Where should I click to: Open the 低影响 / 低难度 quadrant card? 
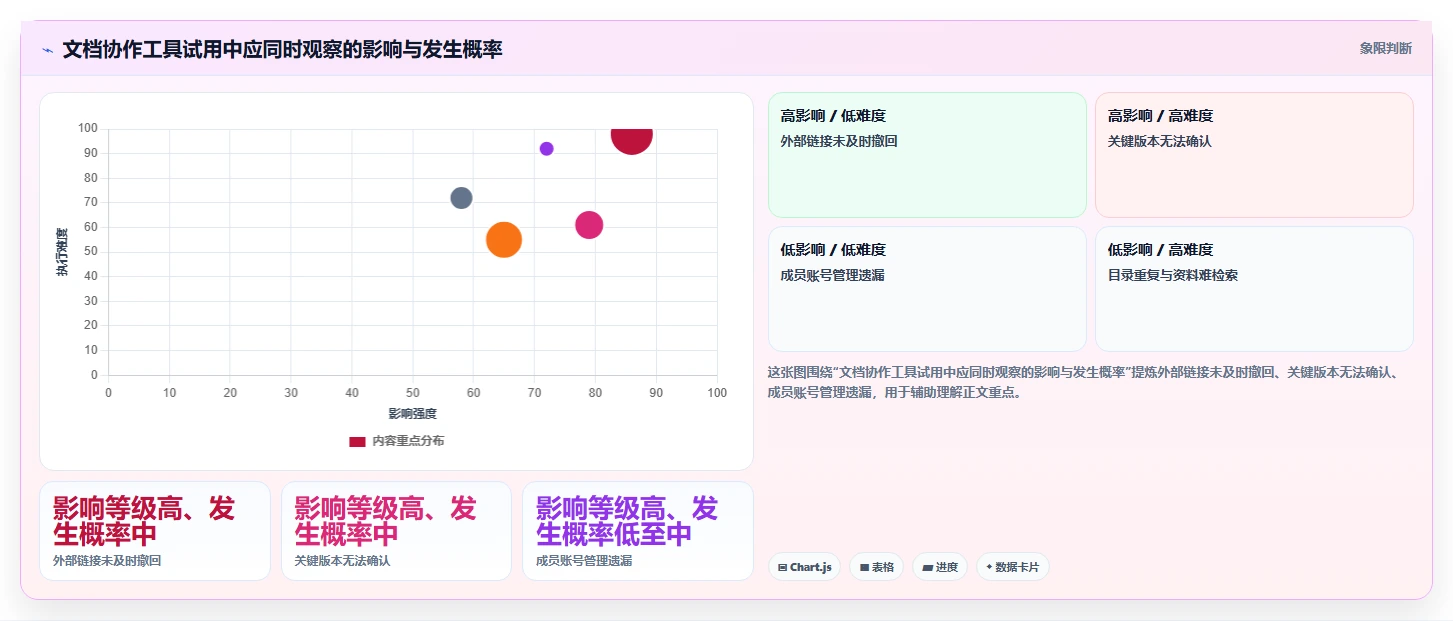click(927, 289)
